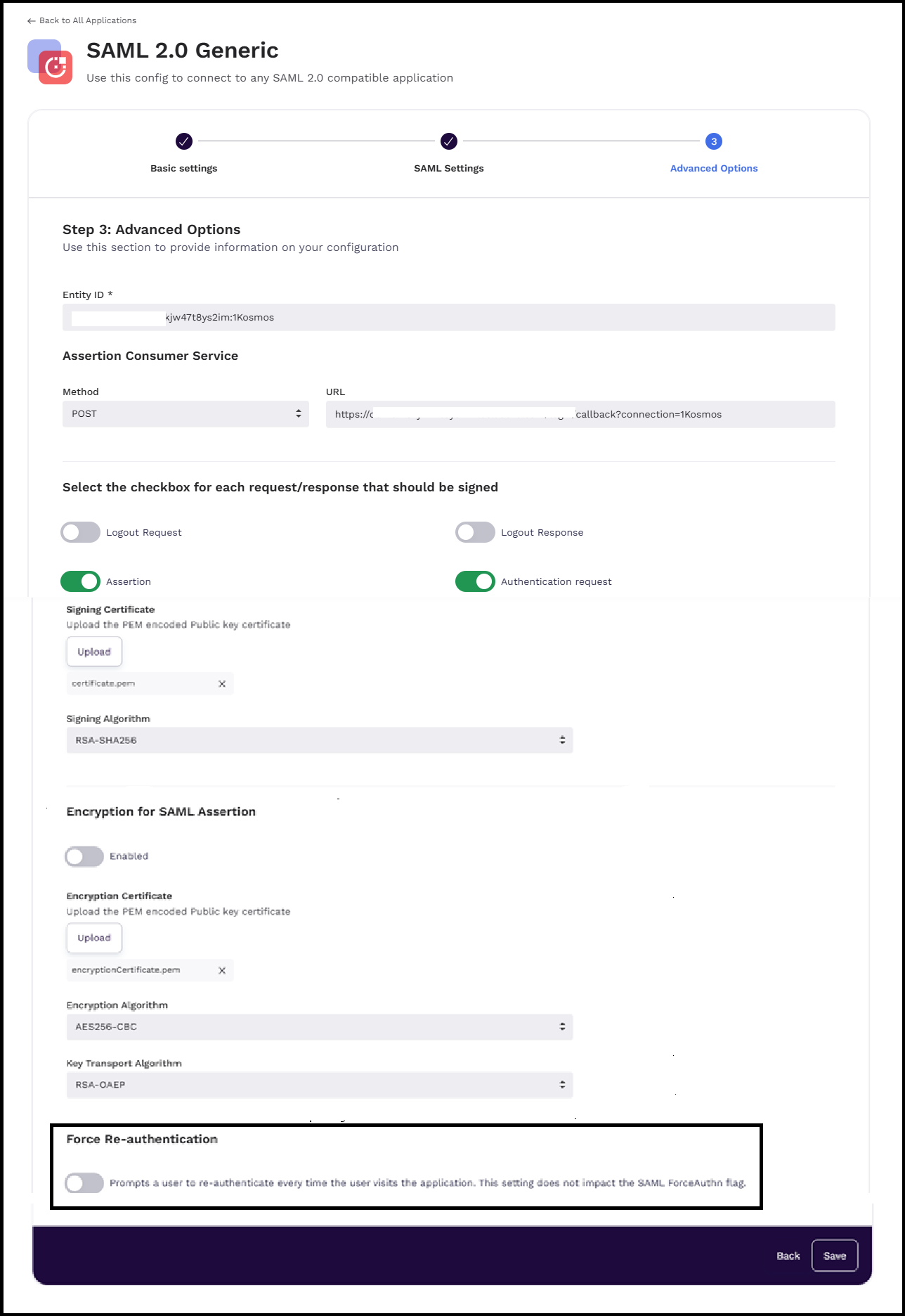Click the step 3 Advanced Options circle
The image size is (905, 1316).
(x=713, y=141)
